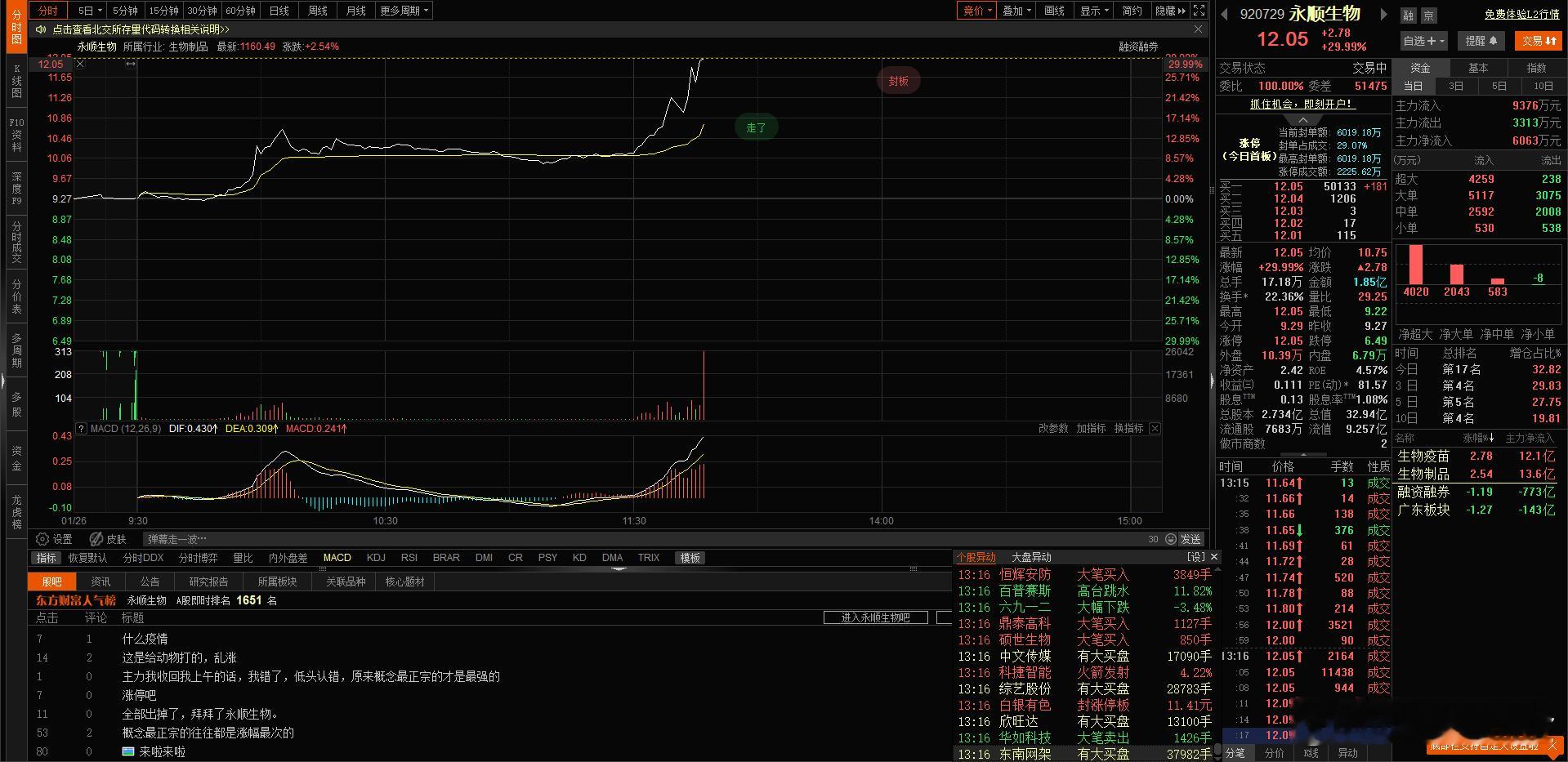Click 进入永顺生物吧 button
This screenshot has height=762, width=1568.
[875, 617]
